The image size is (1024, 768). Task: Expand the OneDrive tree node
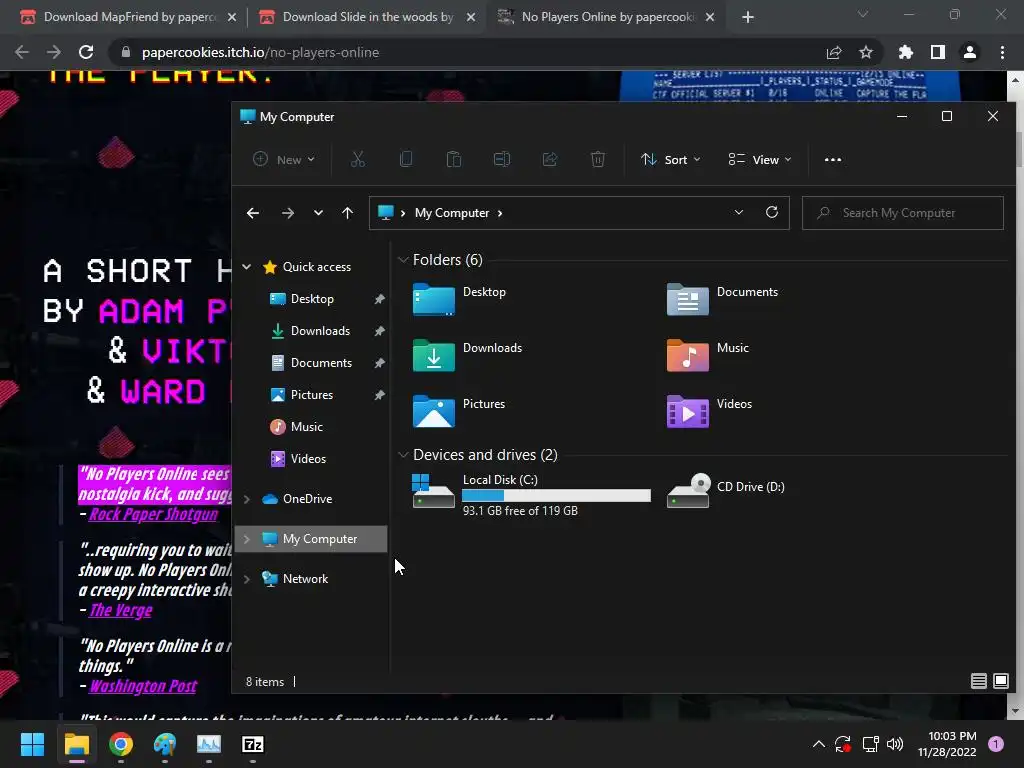coord(246,499)
